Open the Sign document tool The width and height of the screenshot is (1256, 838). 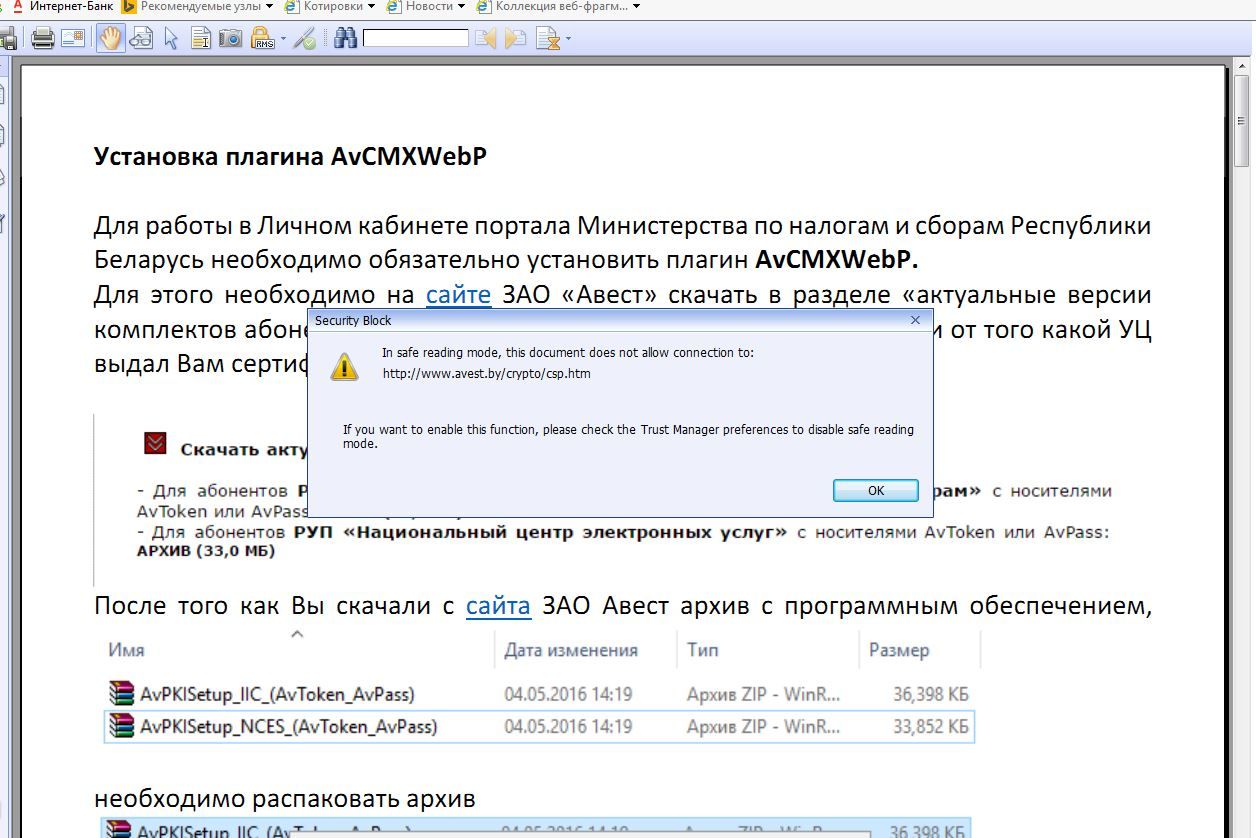pos(305,39)
